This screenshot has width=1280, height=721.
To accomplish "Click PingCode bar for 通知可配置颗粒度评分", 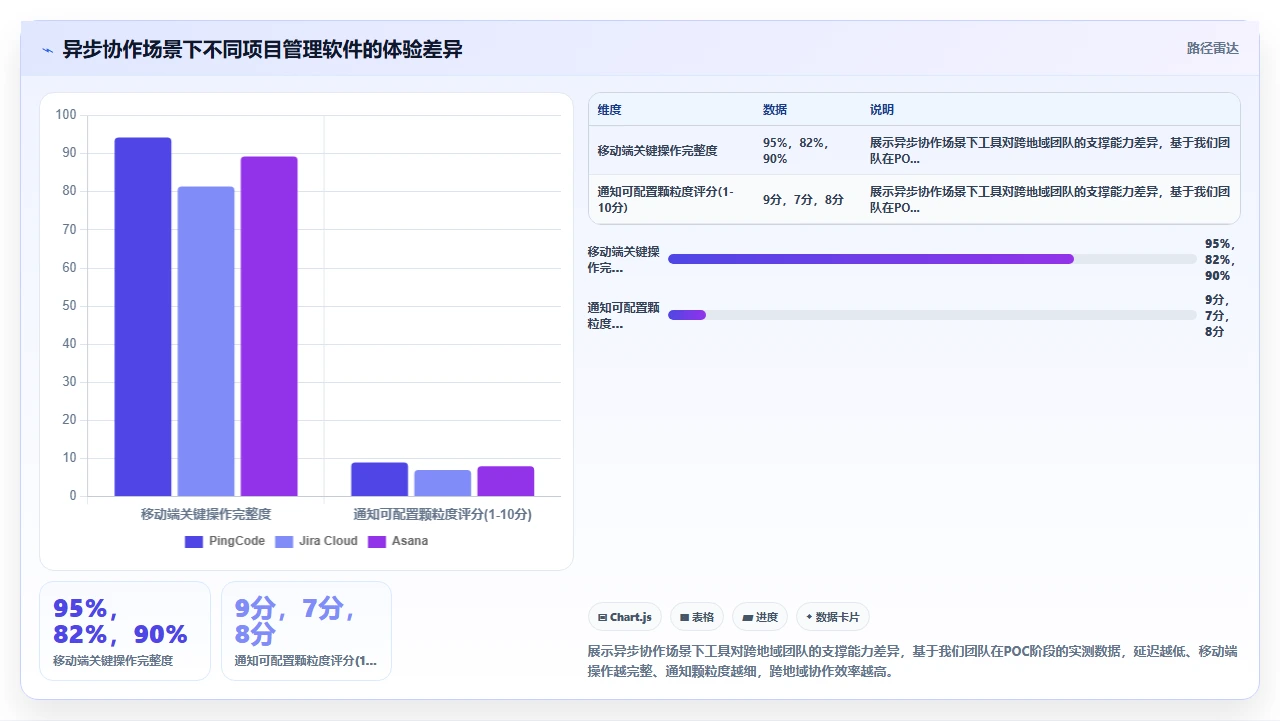I will click(x=379, y=479).
